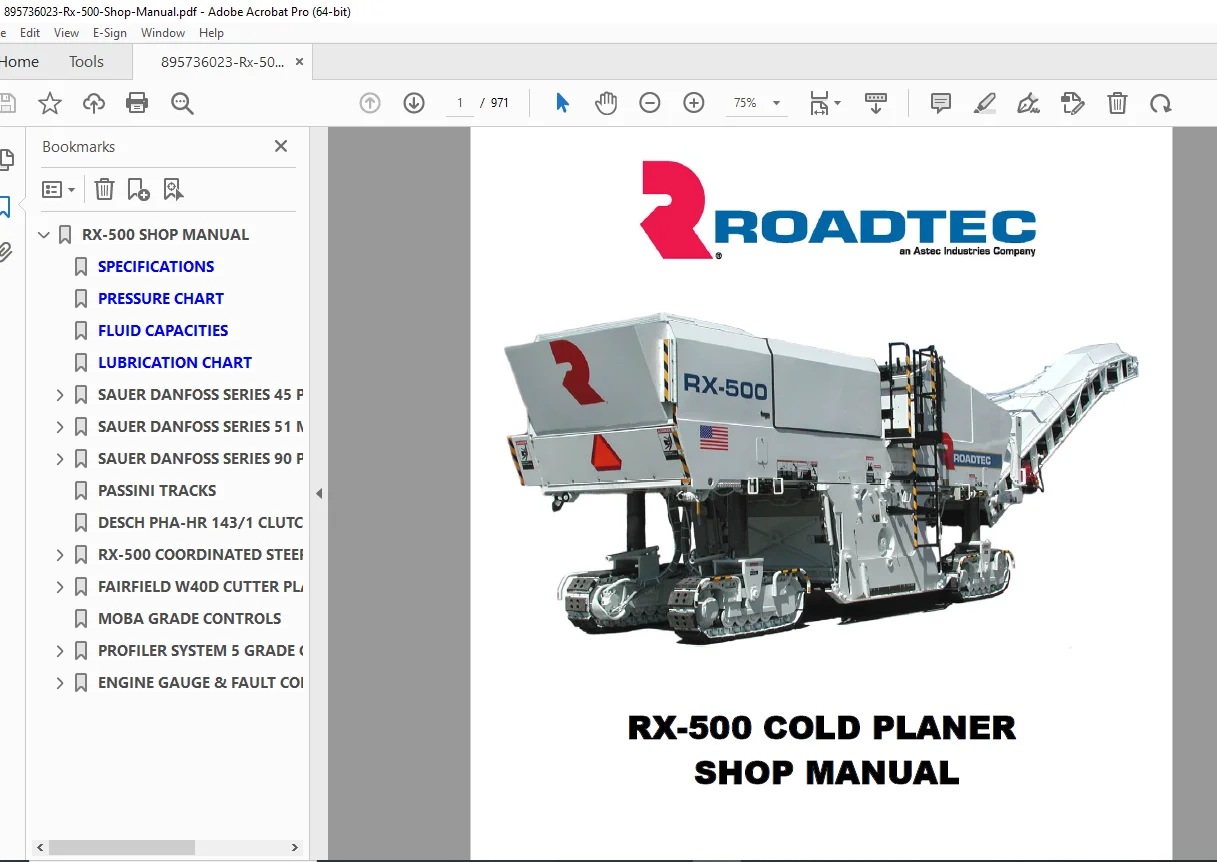Open LUBRICATION CHART bookmark
1217x862 pixels.
click(x=175, y=363)
